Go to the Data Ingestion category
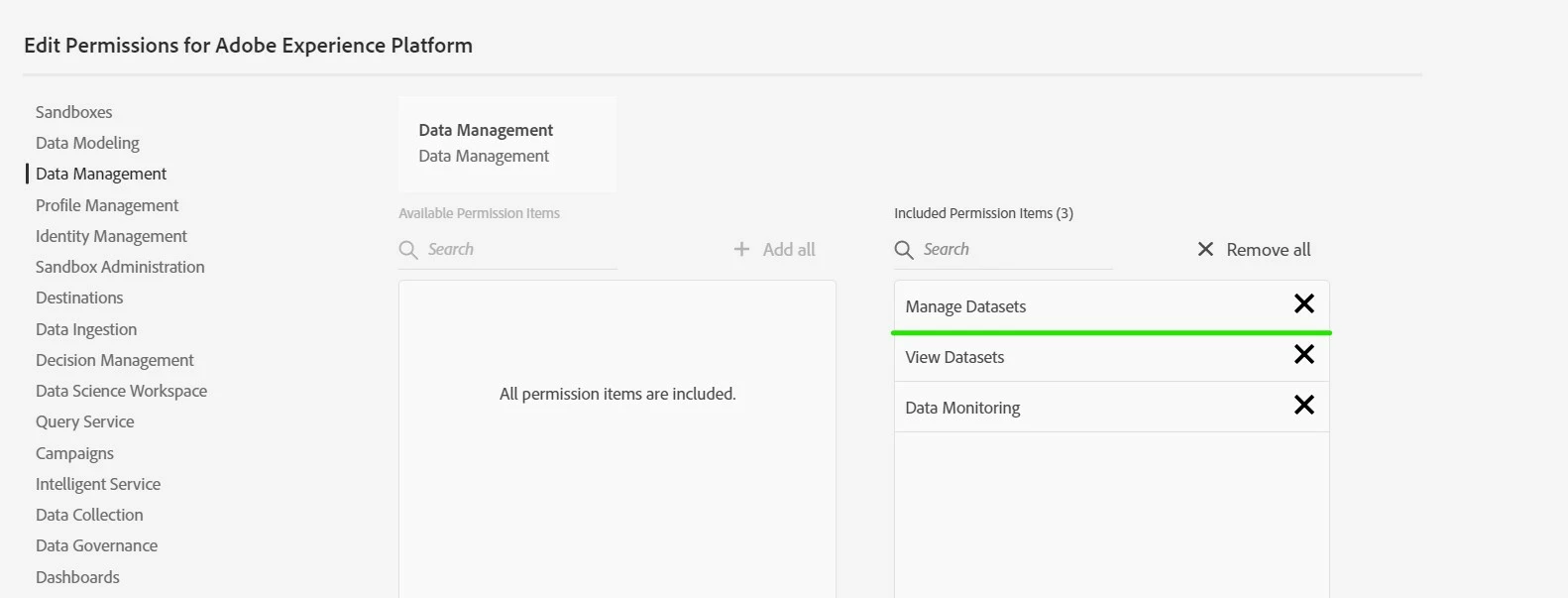This screenshot has width=1568, height=598. [86, 329]
